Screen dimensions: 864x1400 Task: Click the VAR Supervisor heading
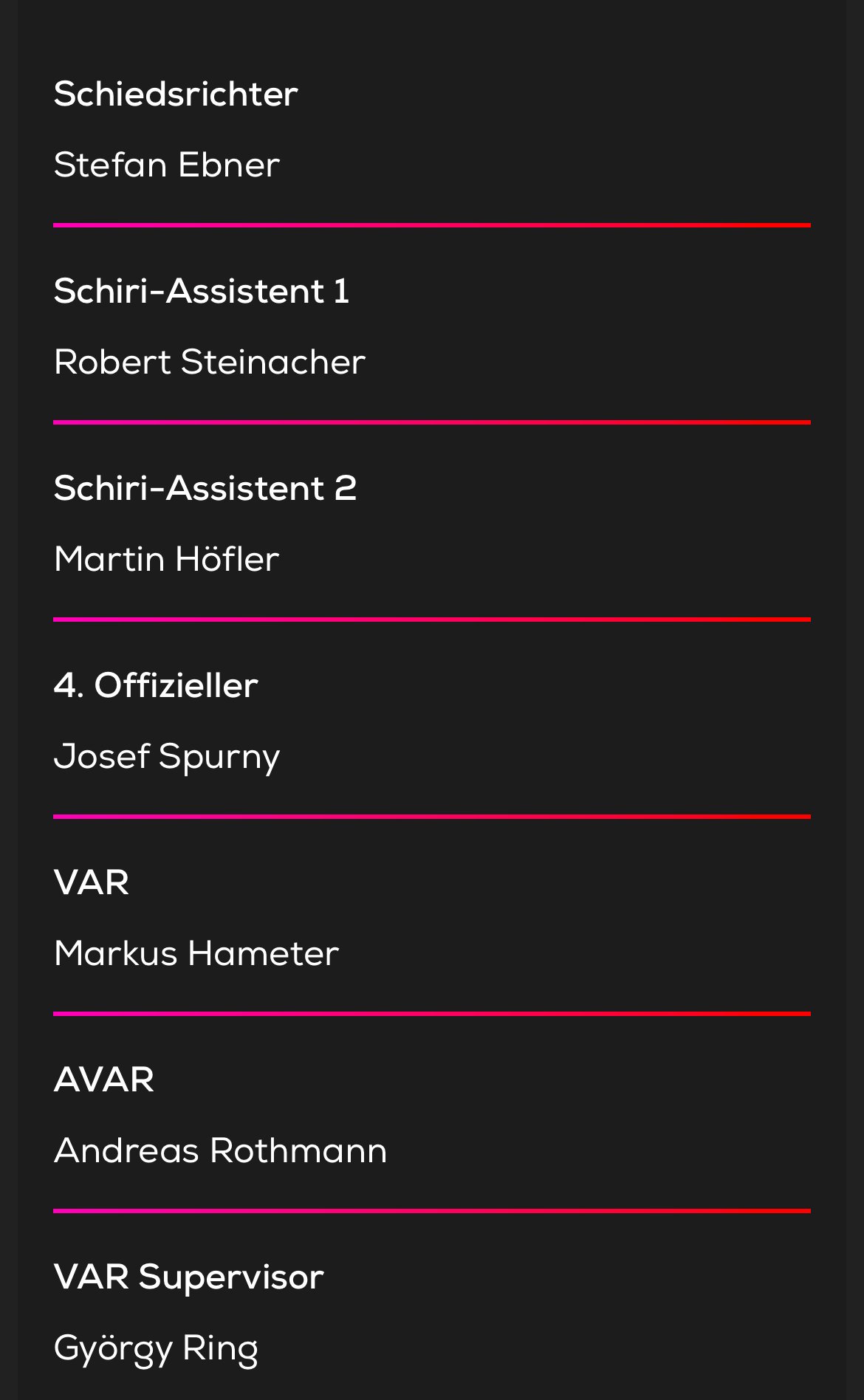(x=189, y=1277)
